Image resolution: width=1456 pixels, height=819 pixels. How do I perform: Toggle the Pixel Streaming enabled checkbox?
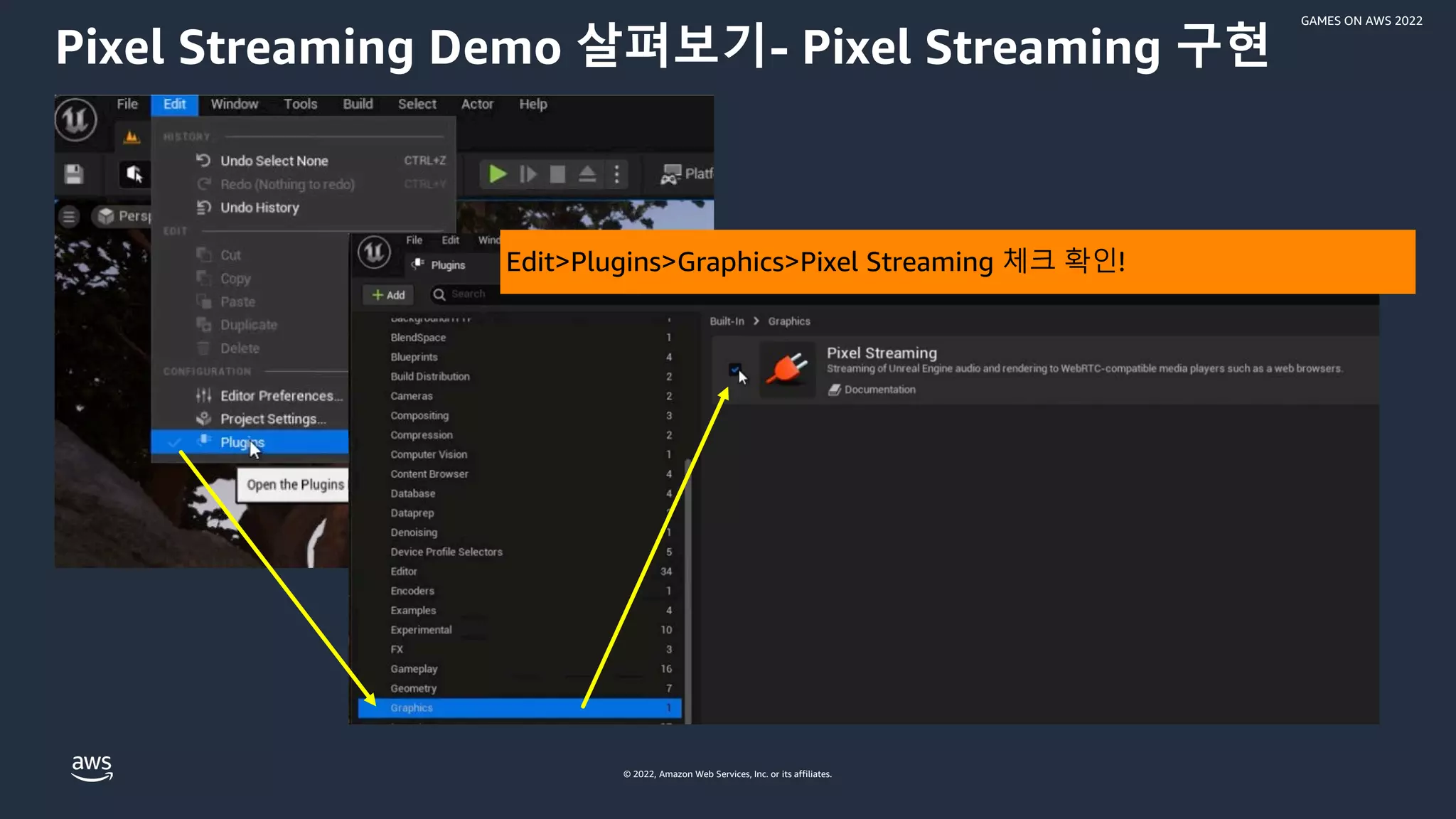[x=734, y=370]
